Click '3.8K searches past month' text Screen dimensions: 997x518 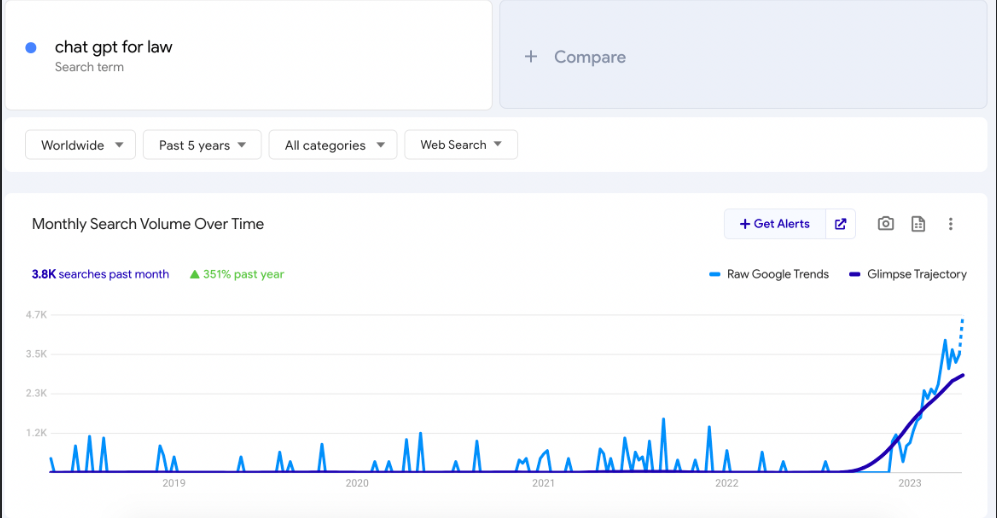(x=100, y=274)
